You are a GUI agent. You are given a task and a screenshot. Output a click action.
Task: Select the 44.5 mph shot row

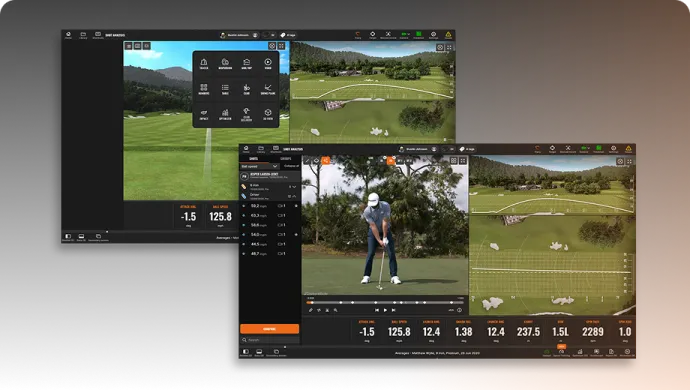point(270,244)
